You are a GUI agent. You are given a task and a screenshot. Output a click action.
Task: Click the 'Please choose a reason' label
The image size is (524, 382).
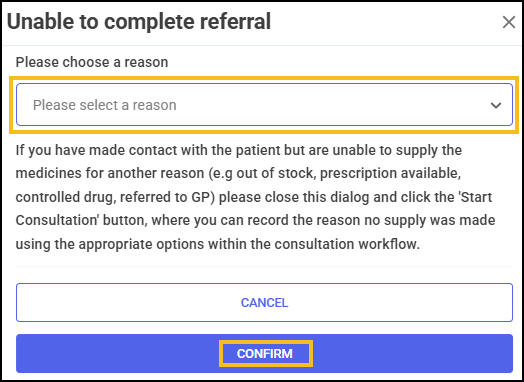92,62
